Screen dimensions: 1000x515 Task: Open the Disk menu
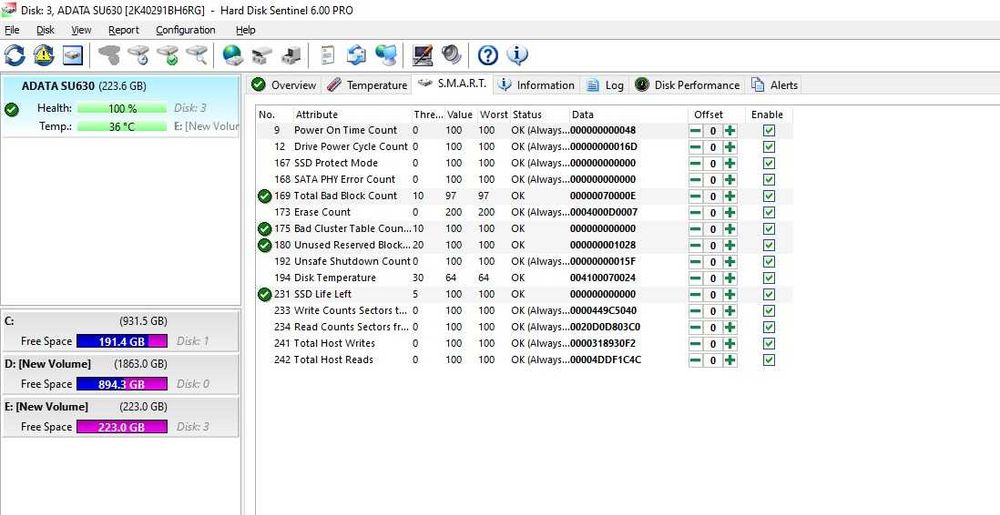pos(45,30)
